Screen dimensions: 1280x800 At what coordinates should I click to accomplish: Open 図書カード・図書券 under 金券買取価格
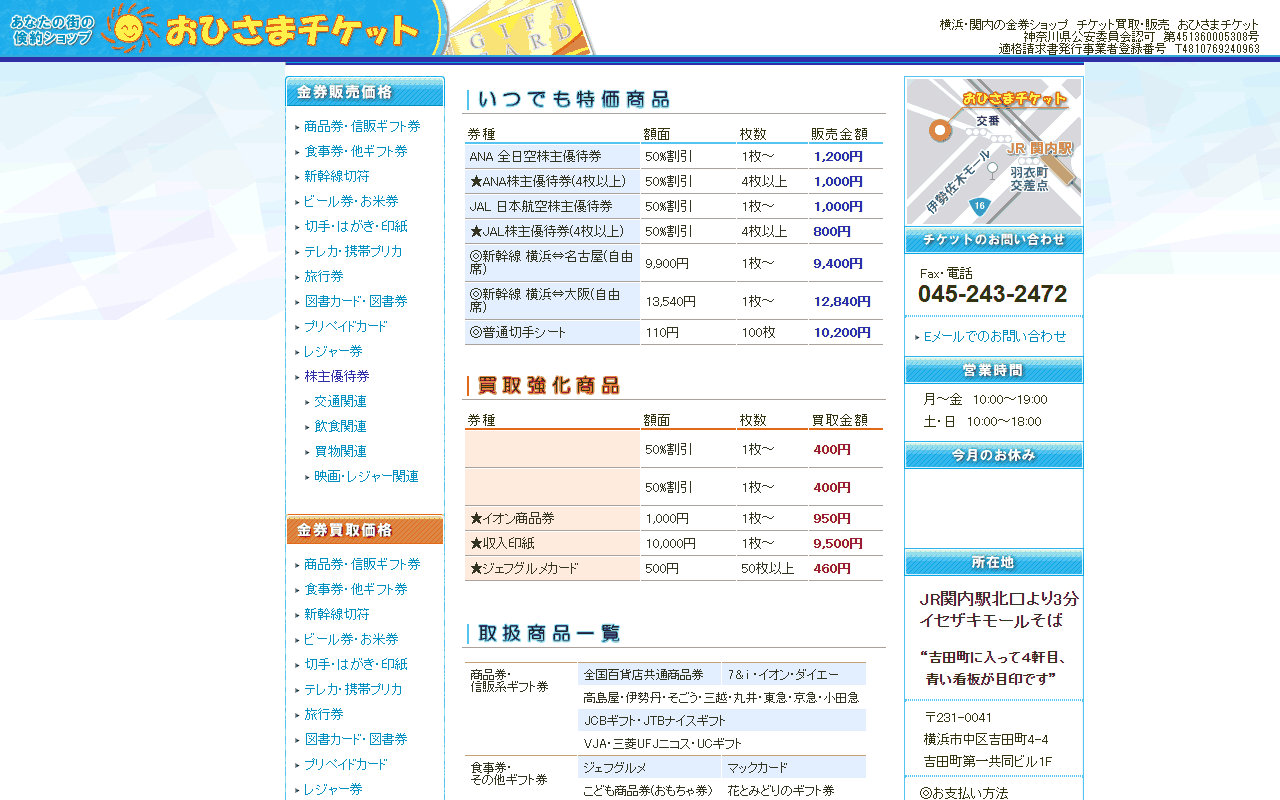[356, 739]
